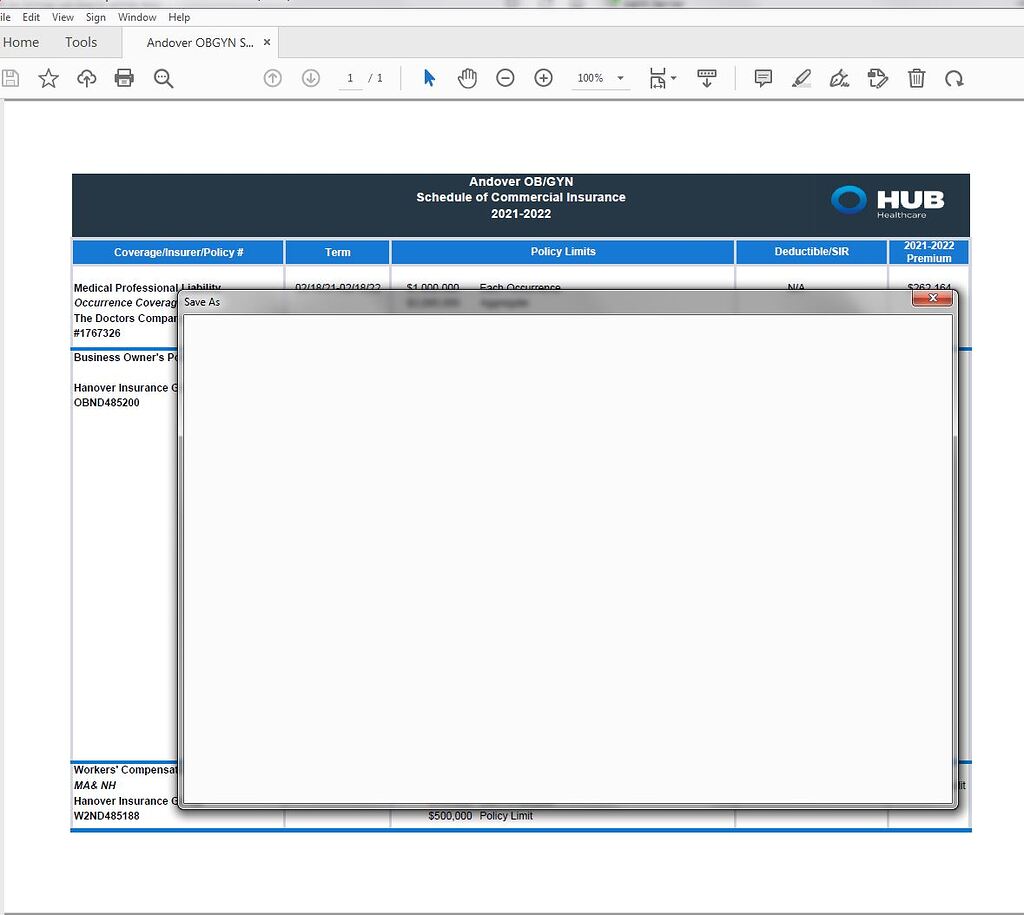Viewport: 1024px width, 915px height.
Task: Open the Add Comment speech bubble tool
Action: (x=763, y=78)
